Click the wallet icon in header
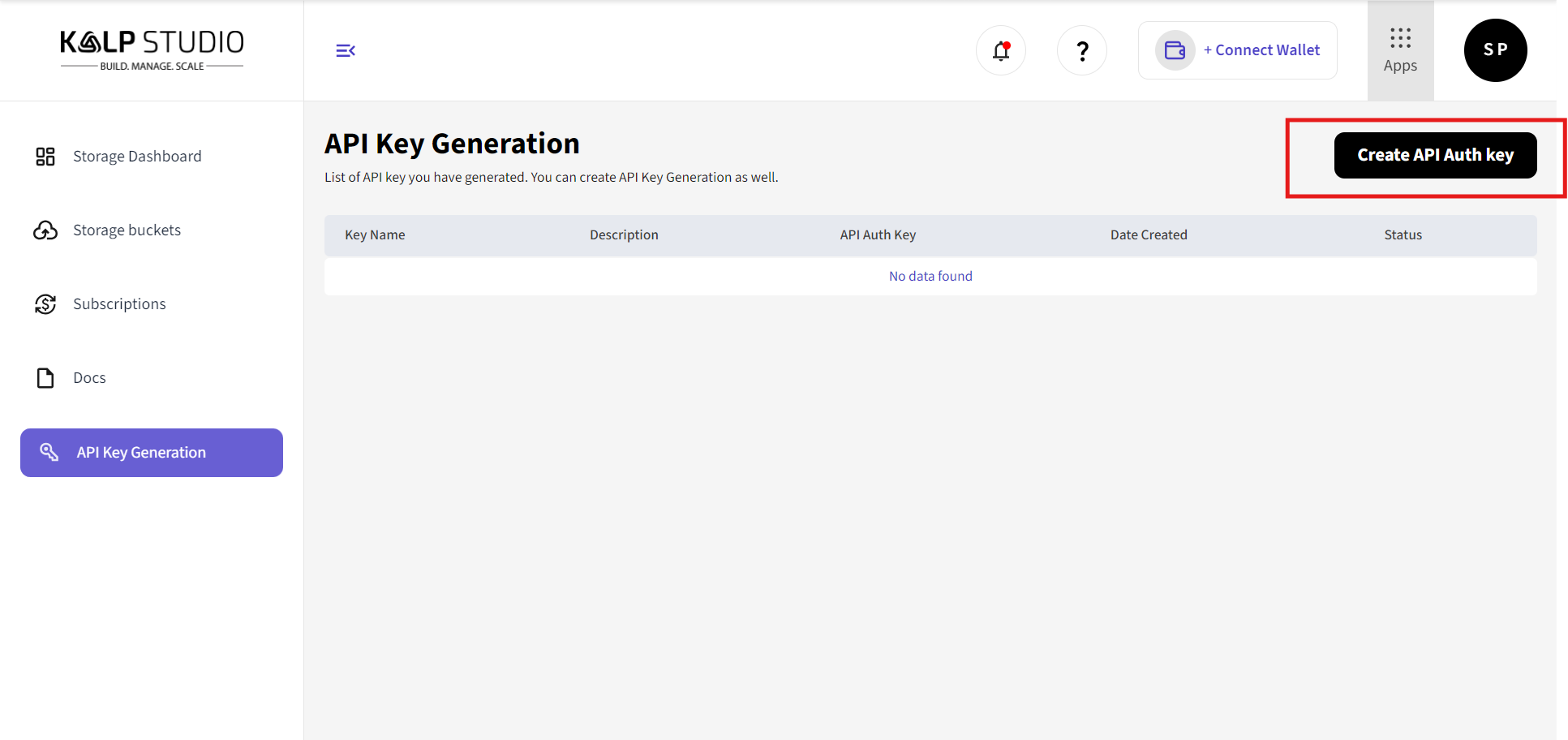The width and height of the screenshot is (1568, 740). (x=1175, y=50)
